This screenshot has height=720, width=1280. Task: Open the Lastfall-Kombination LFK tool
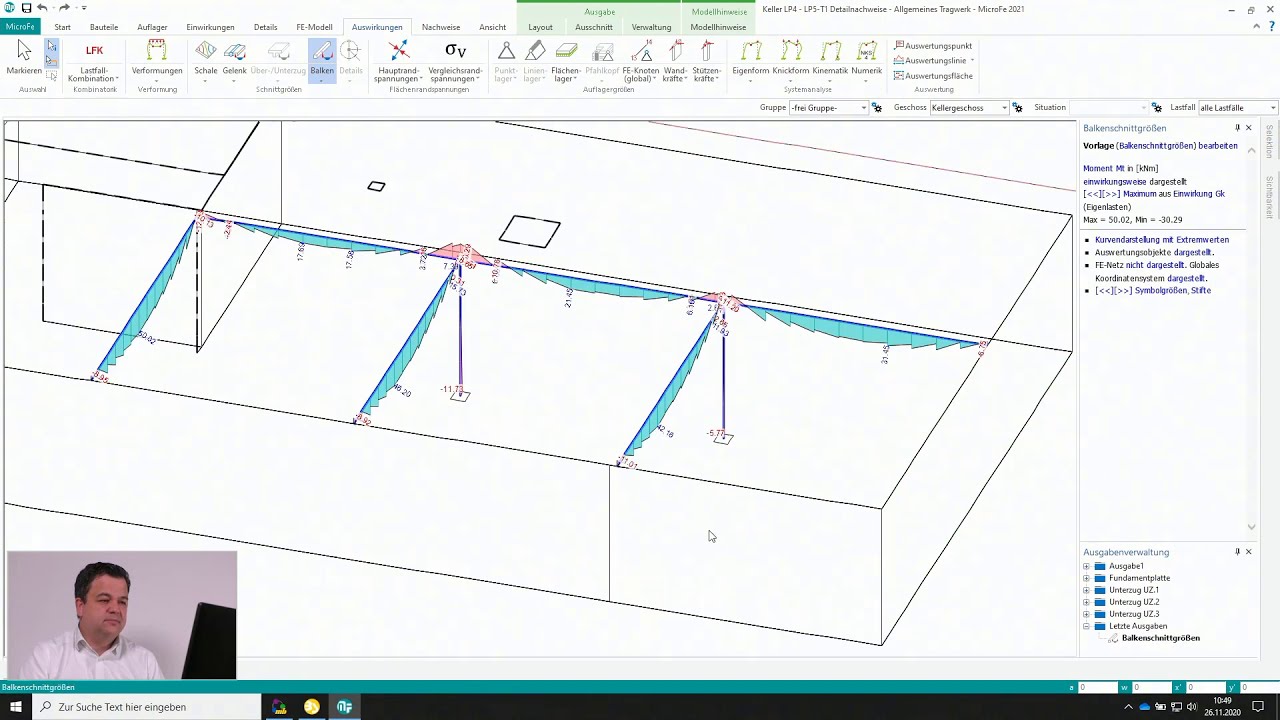tap(93, 61)
